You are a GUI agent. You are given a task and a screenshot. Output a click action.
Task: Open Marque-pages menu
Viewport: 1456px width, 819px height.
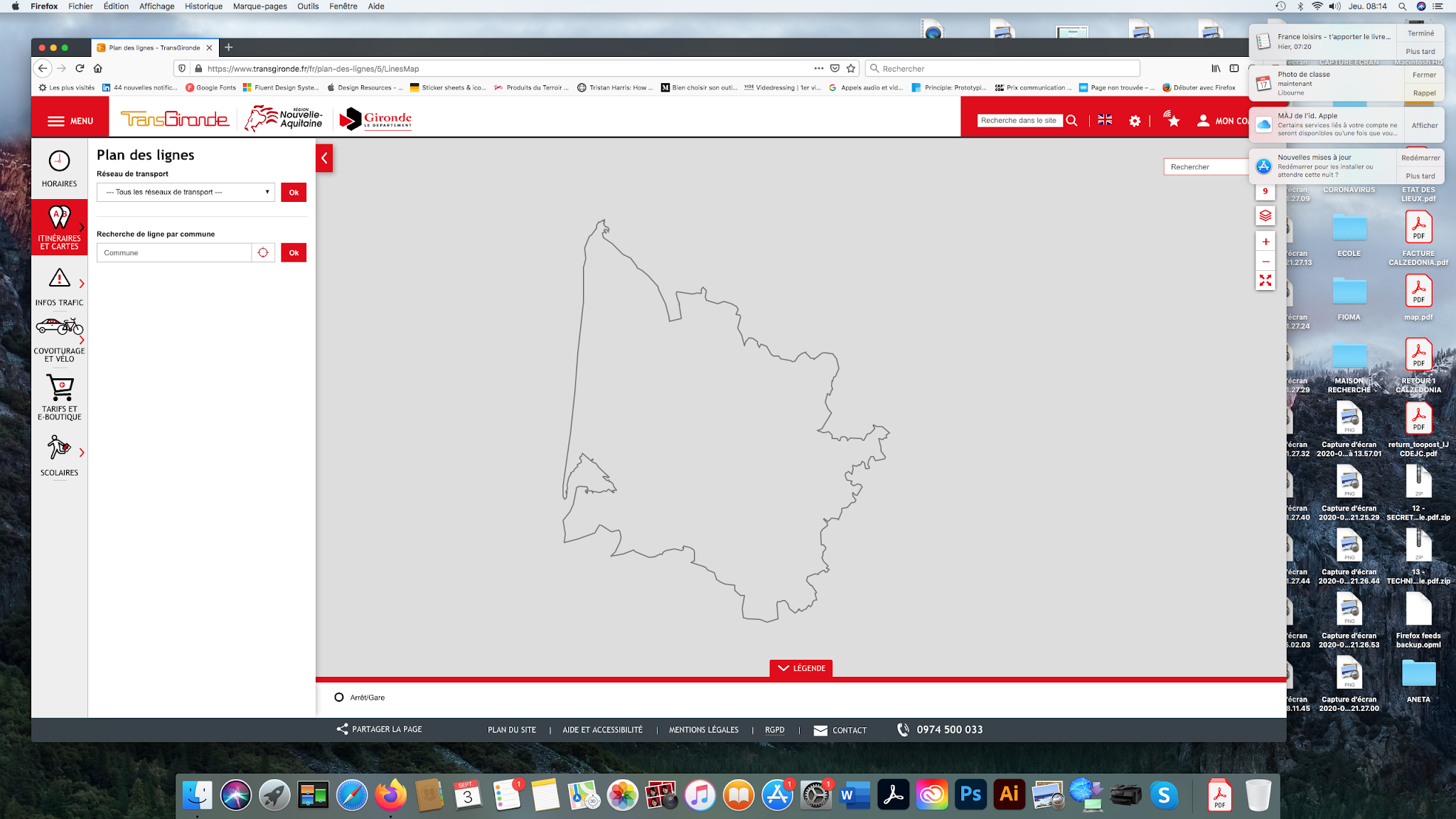pos(260,6)
